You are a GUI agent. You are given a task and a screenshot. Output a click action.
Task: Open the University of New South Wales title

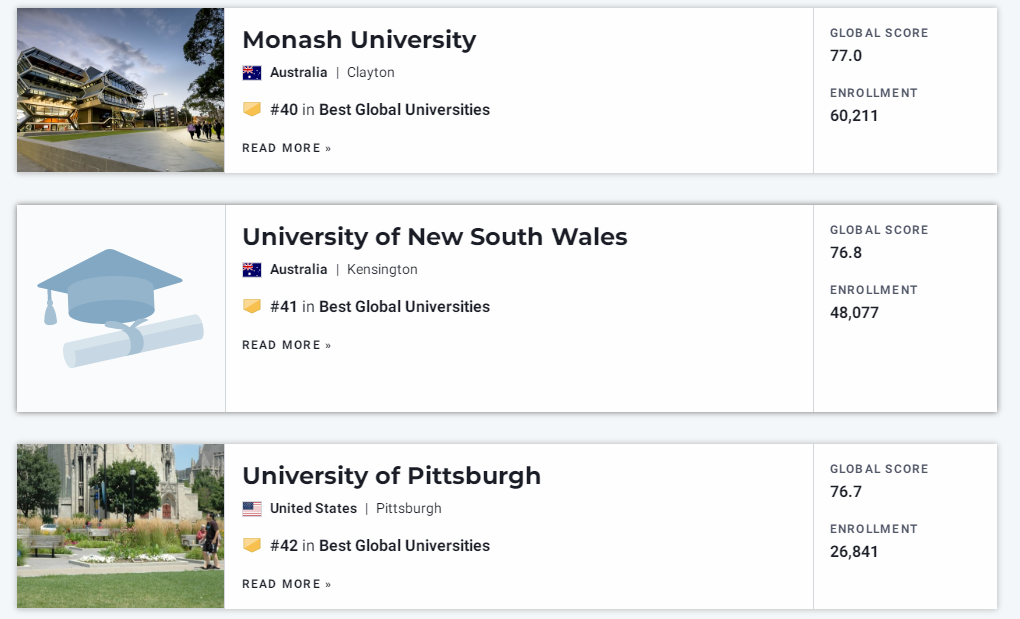coord(435,237)
